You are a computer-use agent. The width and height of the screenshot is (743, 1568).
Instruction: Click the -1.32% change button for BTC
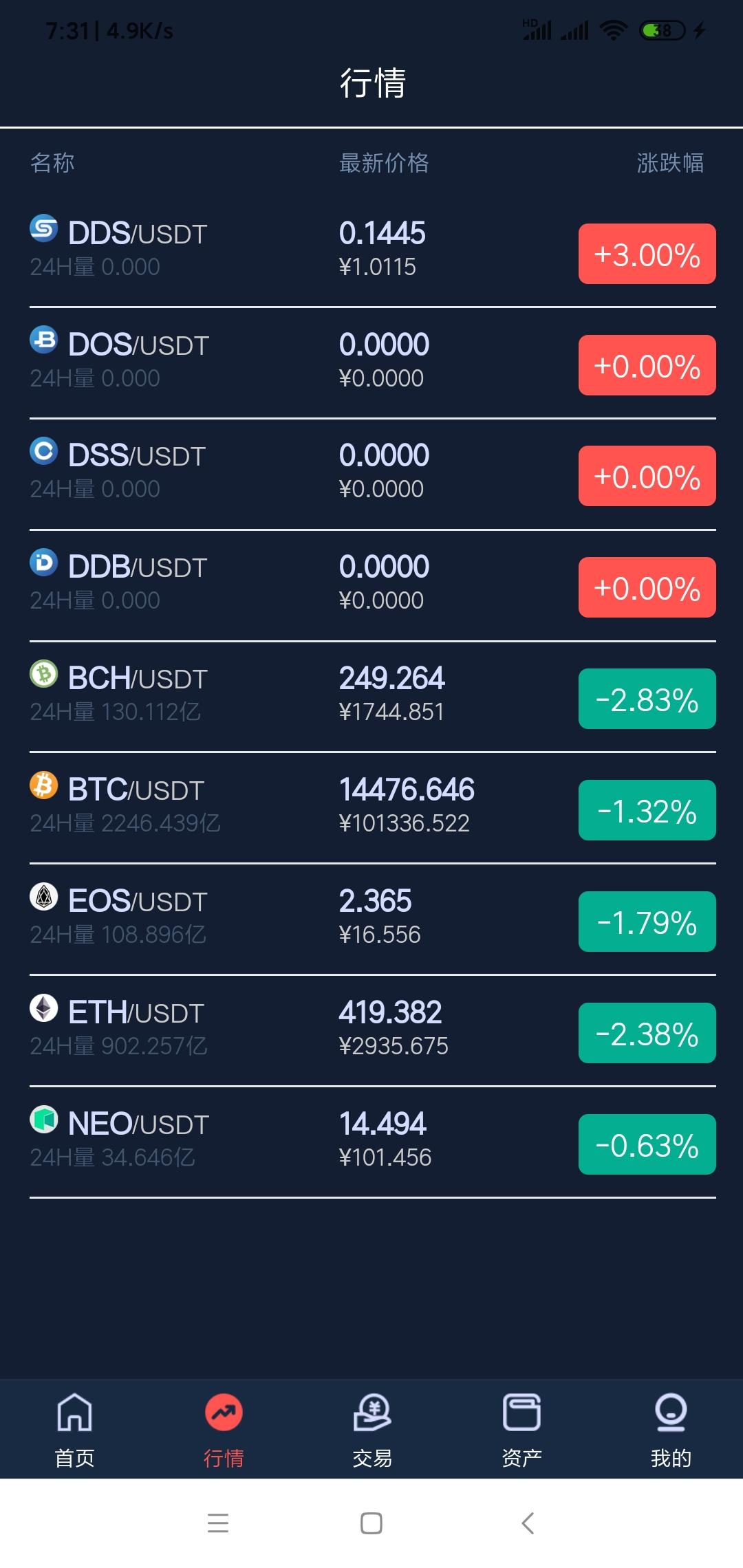pyautogui.click(x=647, y=810)
